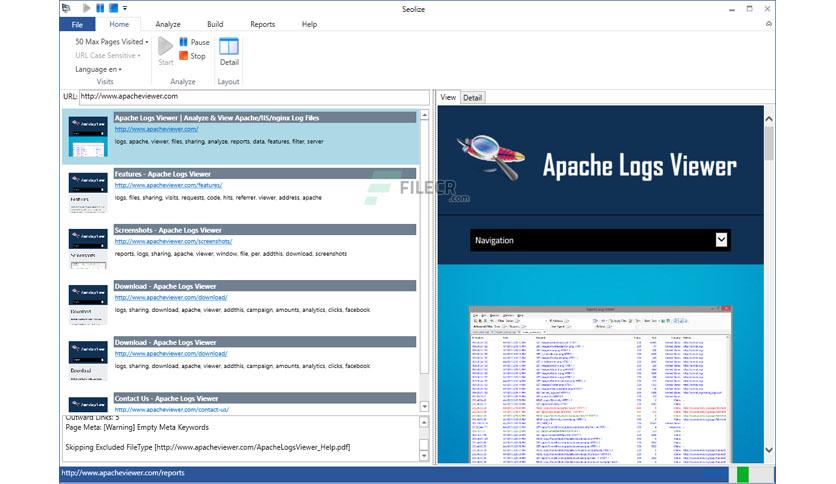Click the Features page thumbnail
Image resolution: width=836 pixels, height=484 pixels.
[x=88, y=193]
